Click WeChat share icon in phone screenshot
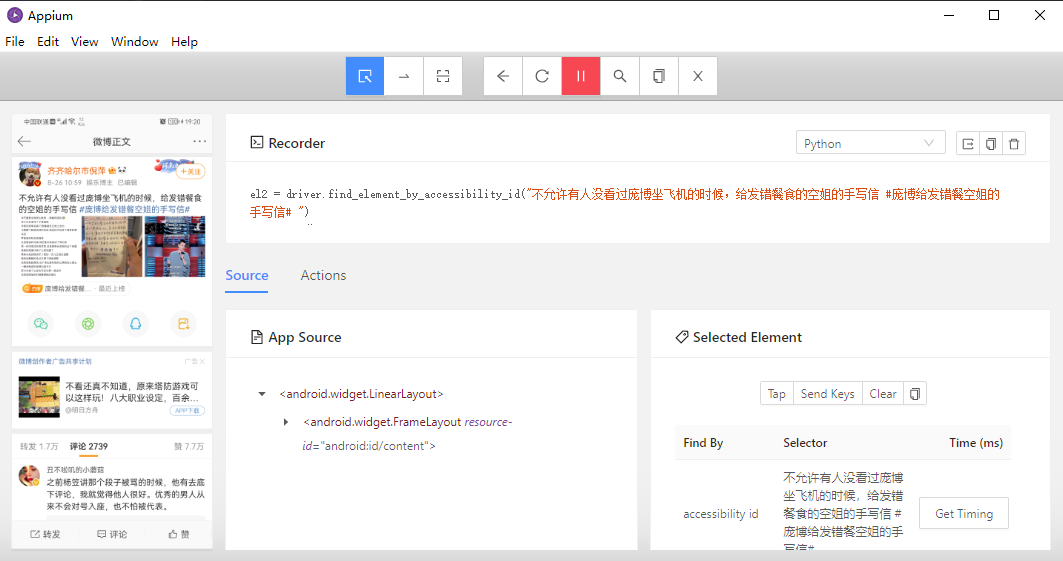1063x561 pixels. click(x=41, y=324)
